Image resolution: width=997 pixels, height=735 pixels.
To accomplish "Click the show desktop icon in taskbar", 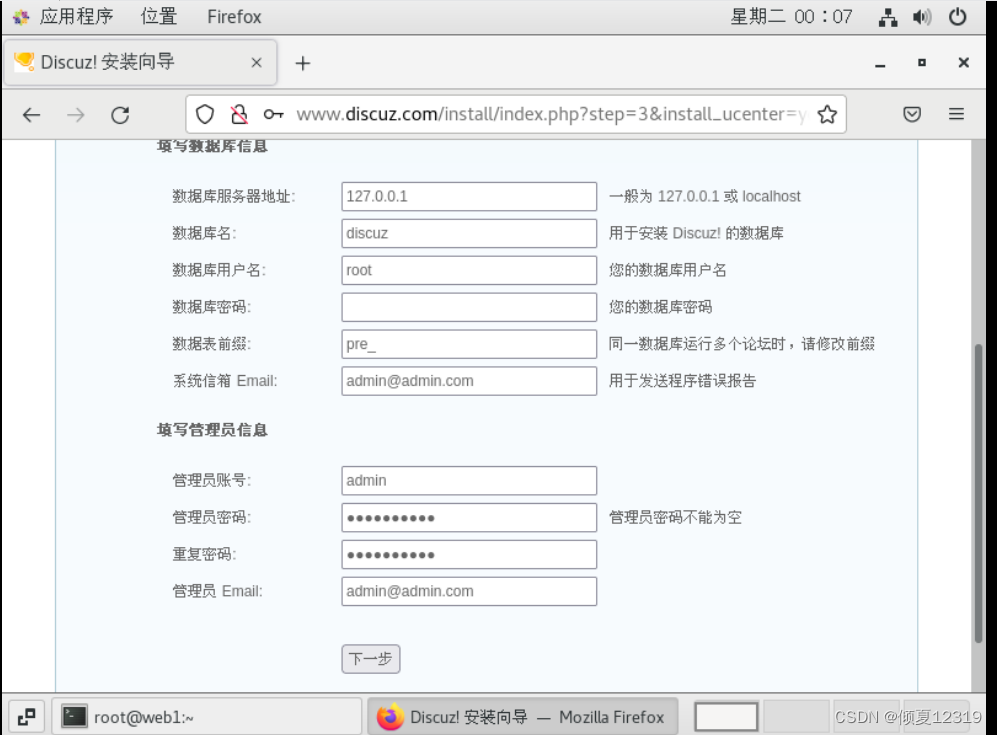I will pyautogui.click(x=27, y=717).
